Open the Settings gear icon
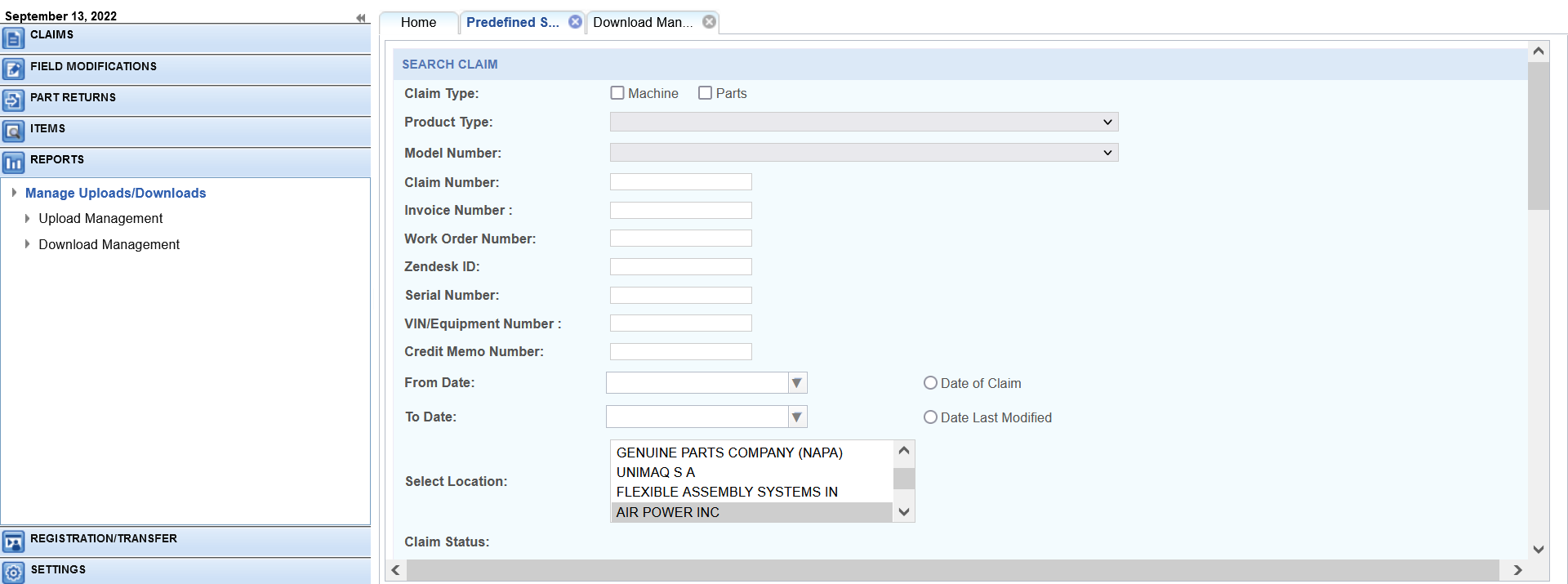This screenshot has height=584, width=1568. tap(13, 573)
